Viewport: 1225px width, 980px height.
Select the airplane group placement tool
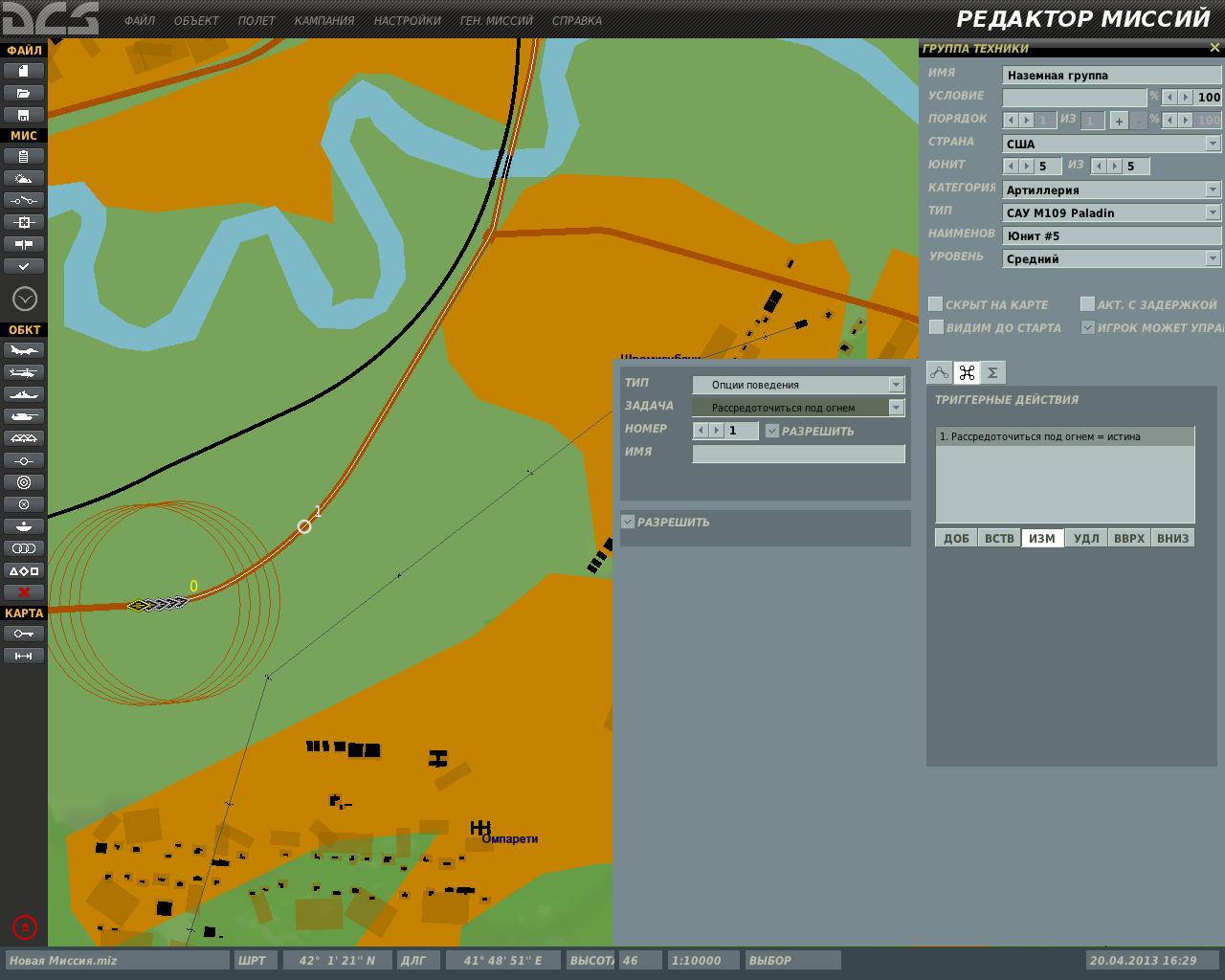(24, 350)
